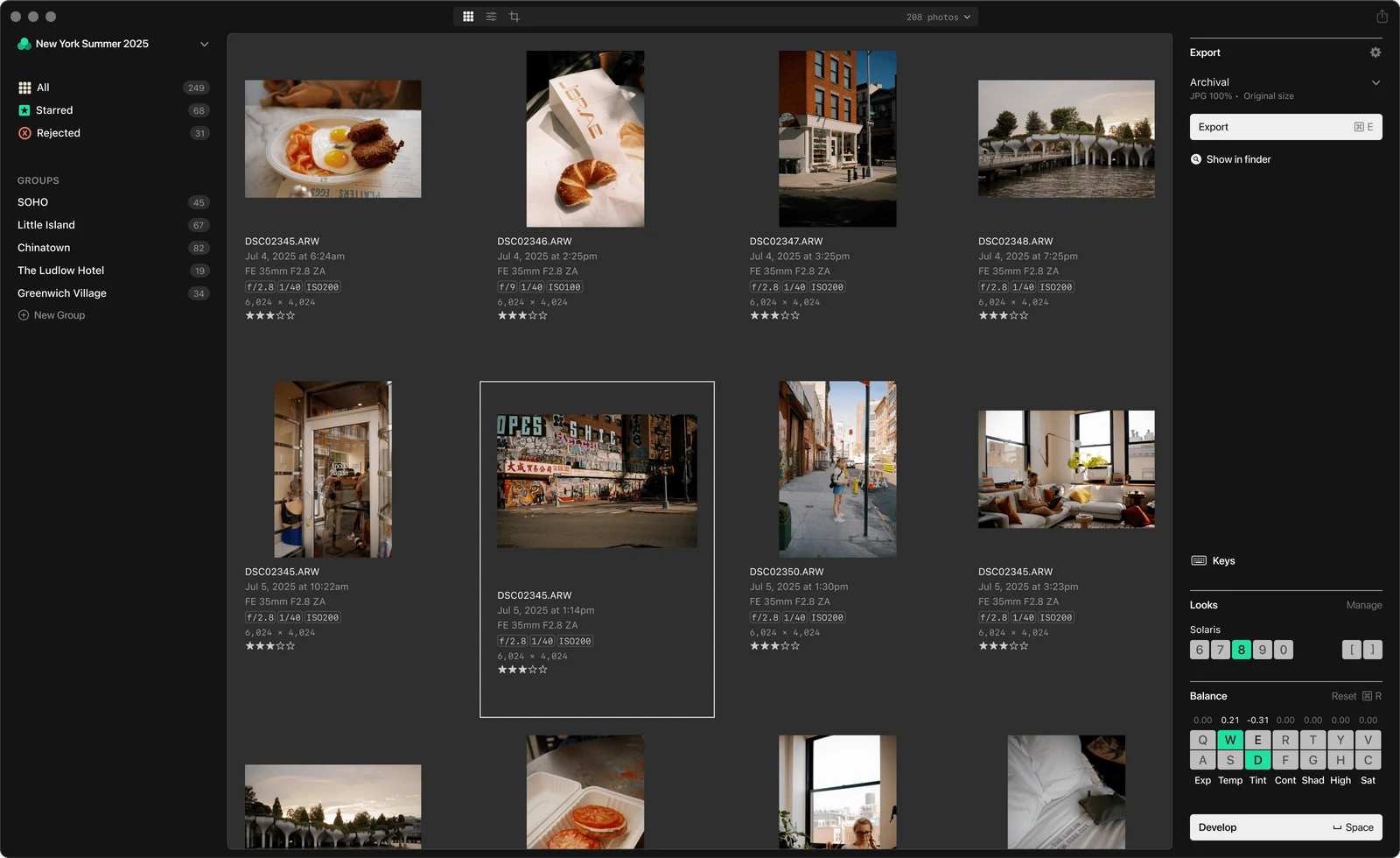Select the DSC02347.ARW building thumbnail
The height and width of the screenshot is (858, 1400).
coord(837,138)
